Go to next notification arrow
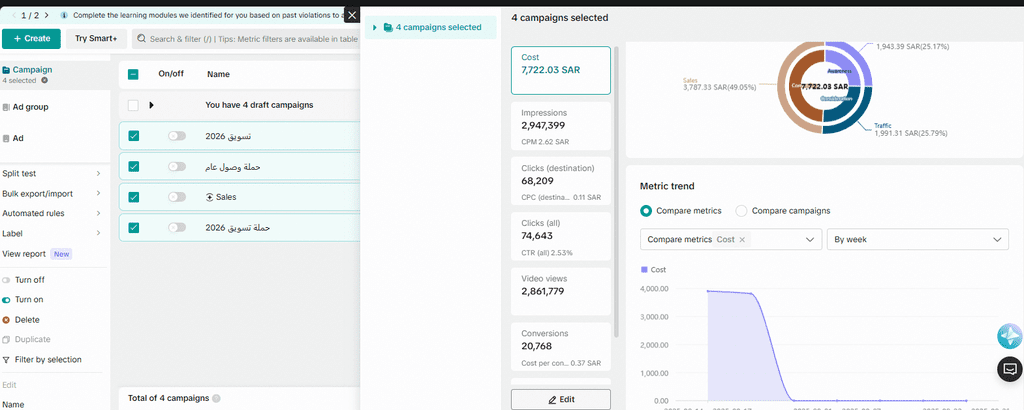1024x410 pixels. pyautogui.click(x=46, y=14)
